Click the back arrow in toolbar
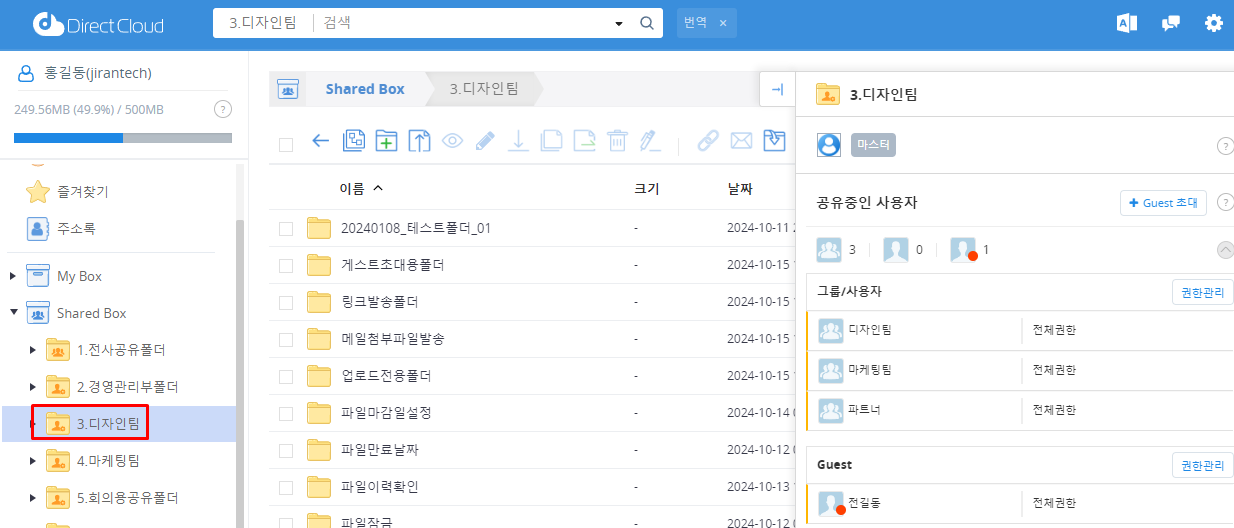1234x528 pixels. pos(320,141)
